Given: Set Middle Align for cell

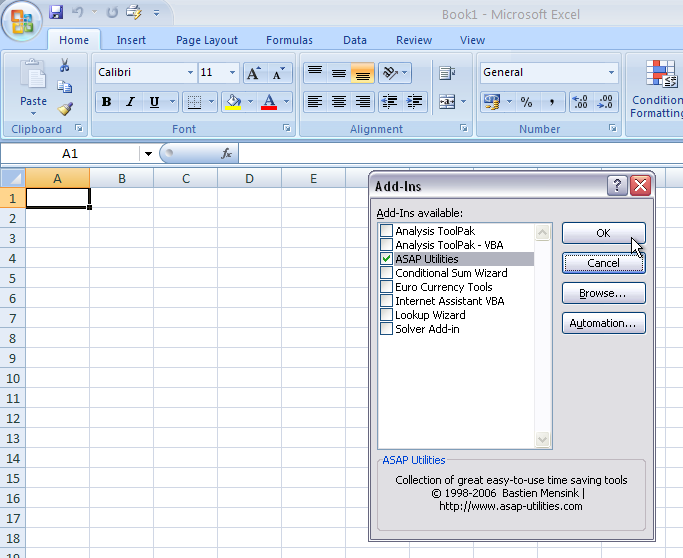Looking at the screenshot, I should point(339,73).
